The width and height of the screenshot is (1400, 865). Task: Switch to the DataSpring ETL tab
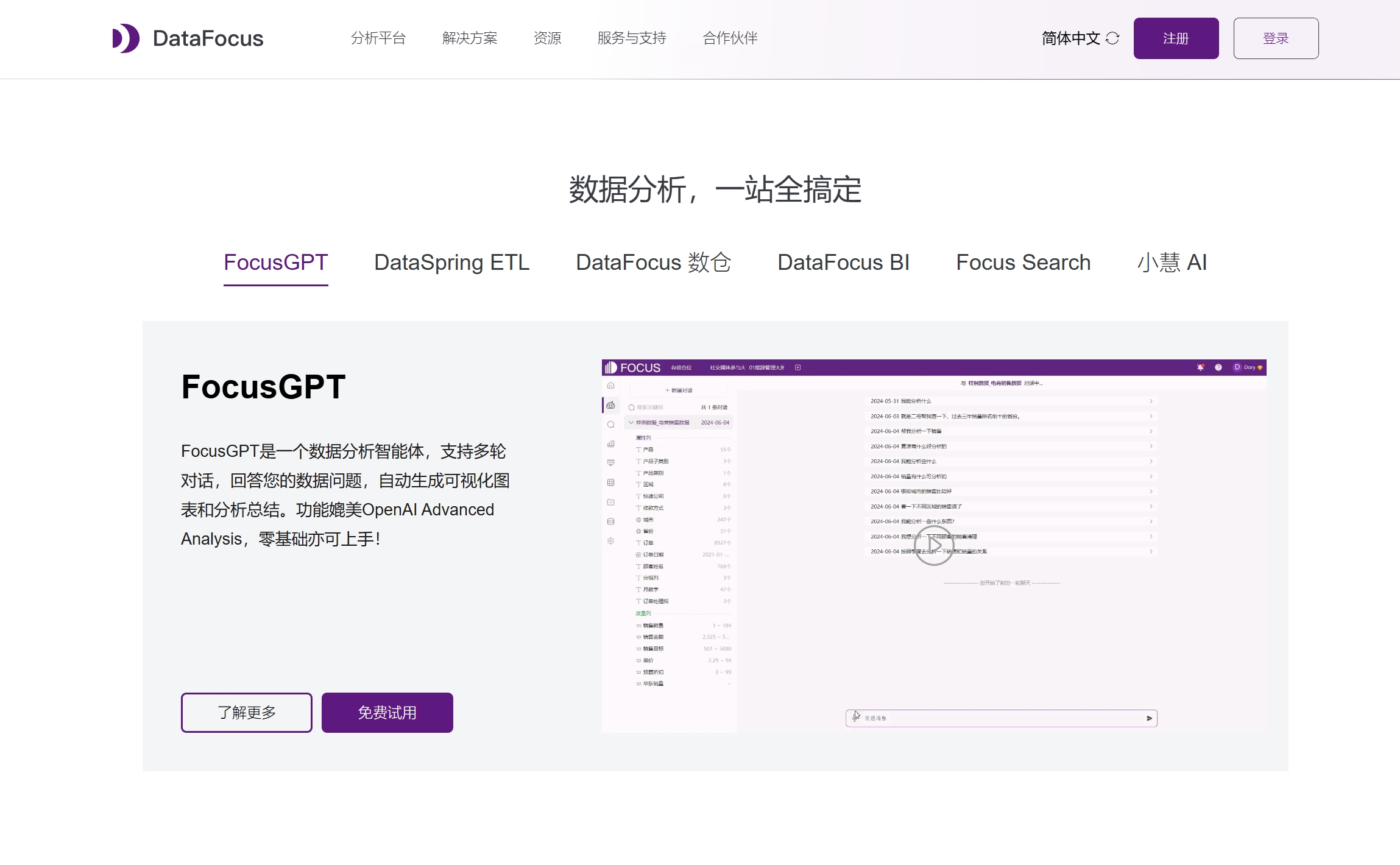(451, 263)
